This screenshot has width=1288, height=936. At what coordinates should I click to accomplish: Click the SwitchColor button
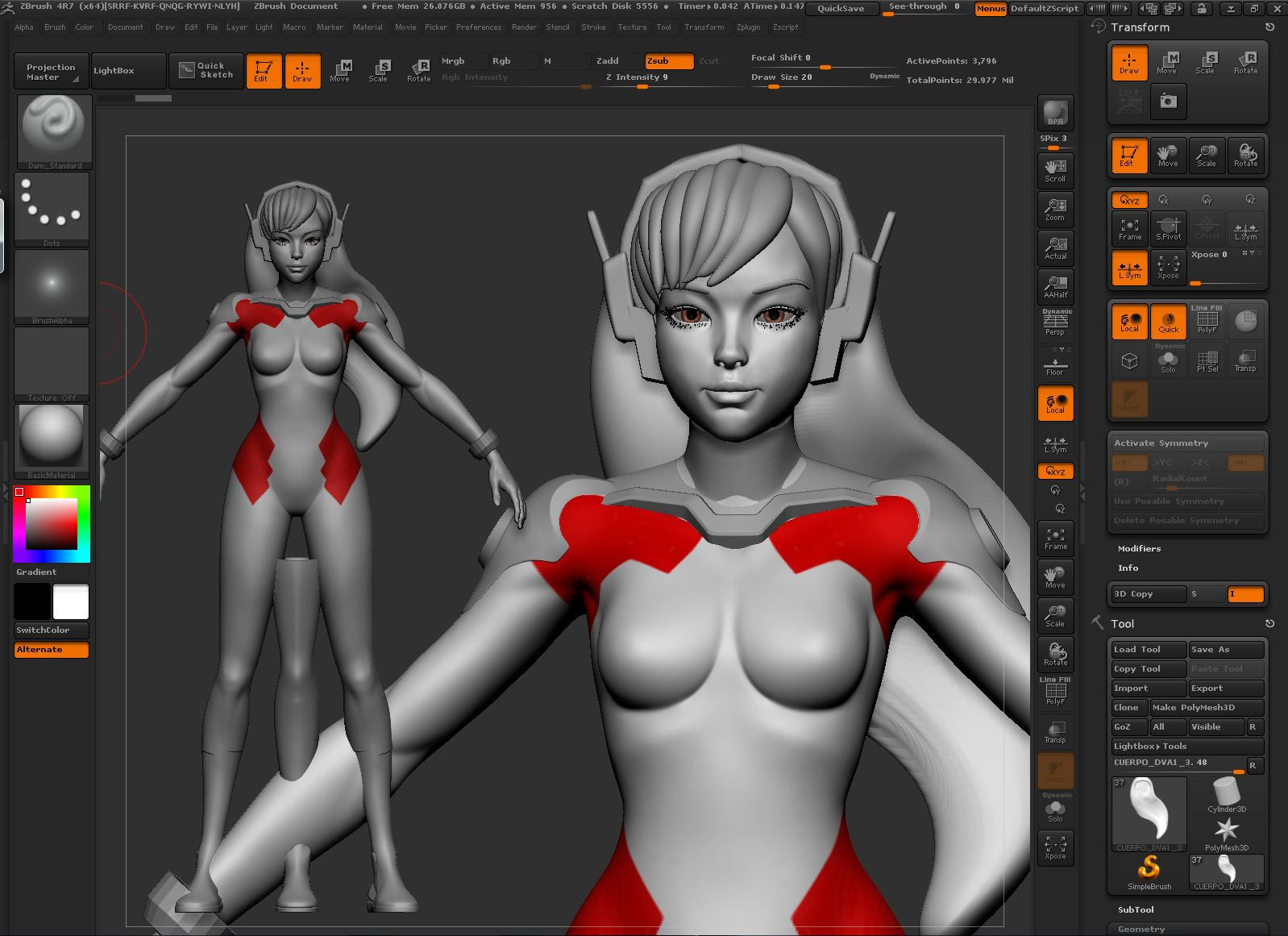click(52, 630)
